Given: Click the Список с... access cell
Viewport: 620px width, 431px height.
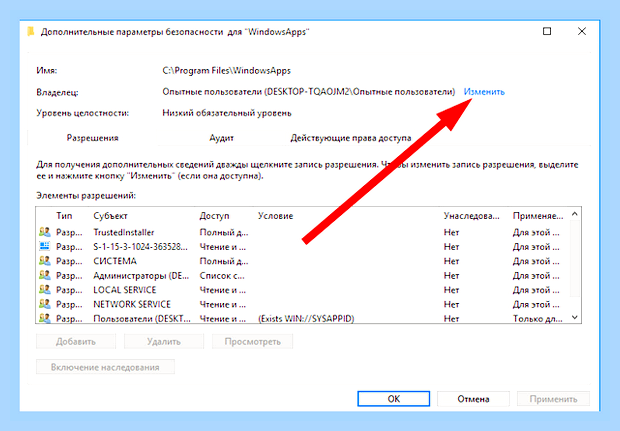Looking at the screenshot, I should point(222,276).
